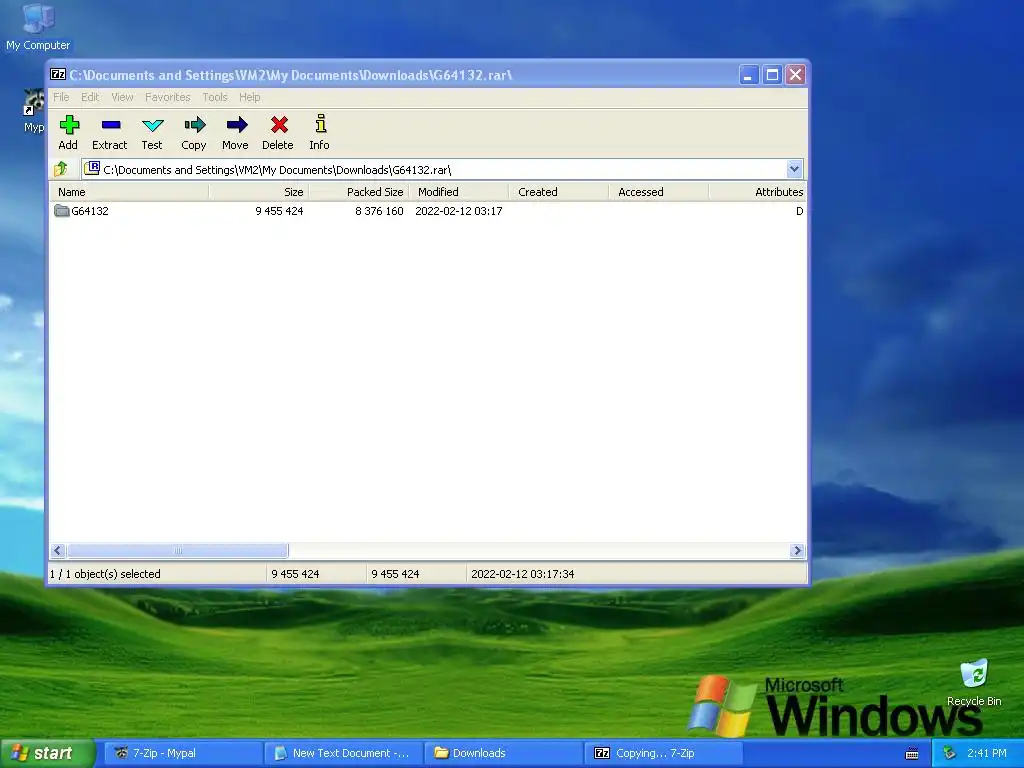
Task: Click the packed size 8 376 160
Action: (379, 211)
